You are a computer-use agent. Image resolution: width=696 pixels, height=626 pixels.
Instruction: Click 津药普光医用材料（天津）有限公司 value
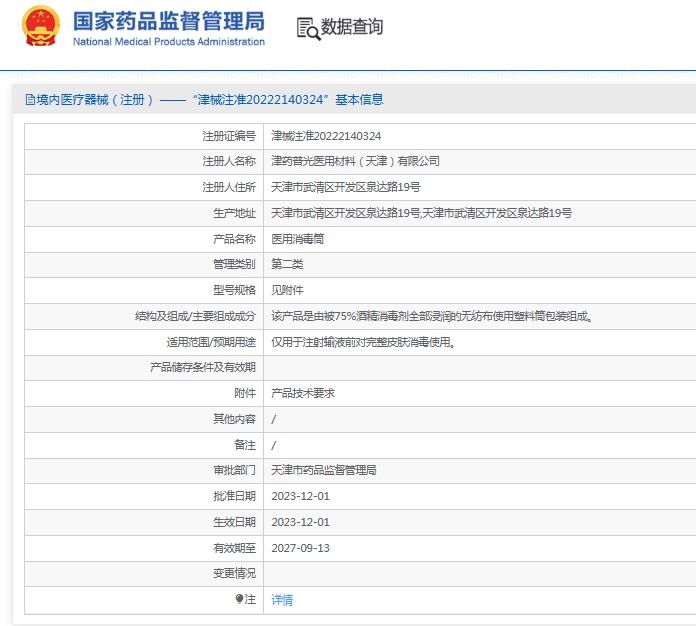(356, 161)
